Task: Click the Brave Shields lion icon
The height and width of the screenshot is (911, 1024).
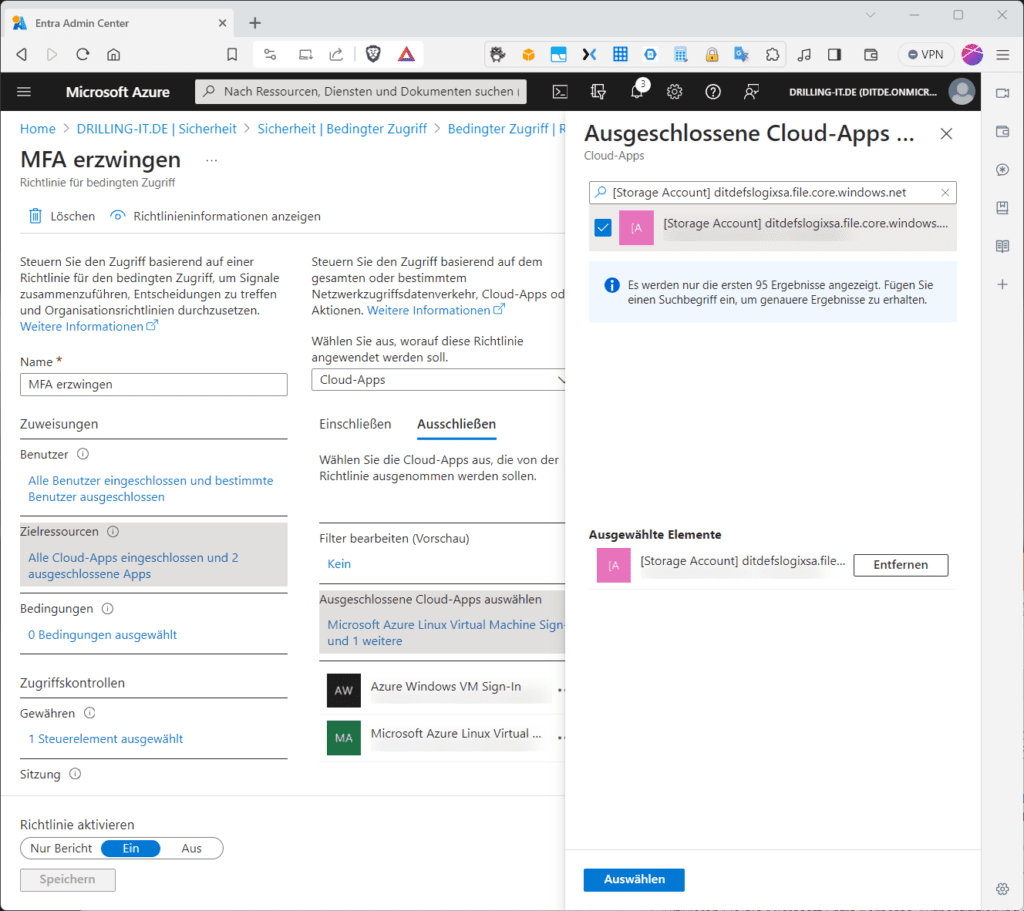Action: (x=373, y=54)
